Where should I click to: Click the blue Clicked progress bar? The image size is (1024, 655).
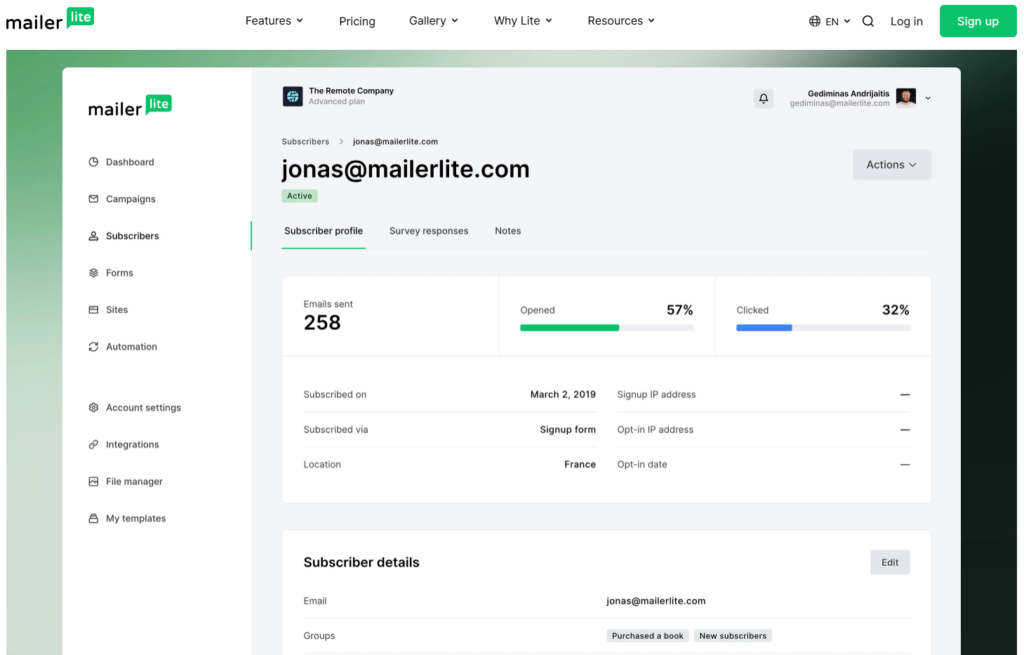[764, 328]
